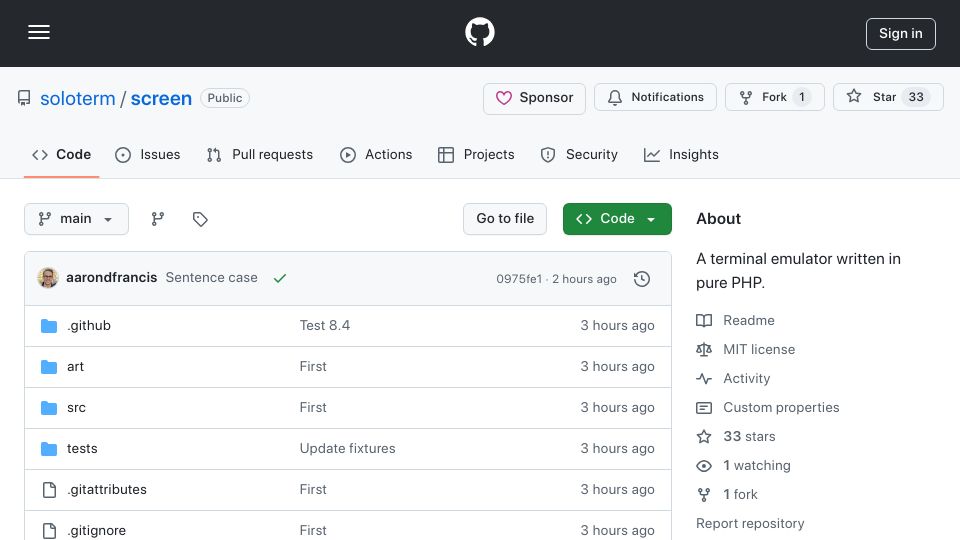Open commit hash 0975fe1
Screen dimensions: 960x540
[x=519, y=279]
